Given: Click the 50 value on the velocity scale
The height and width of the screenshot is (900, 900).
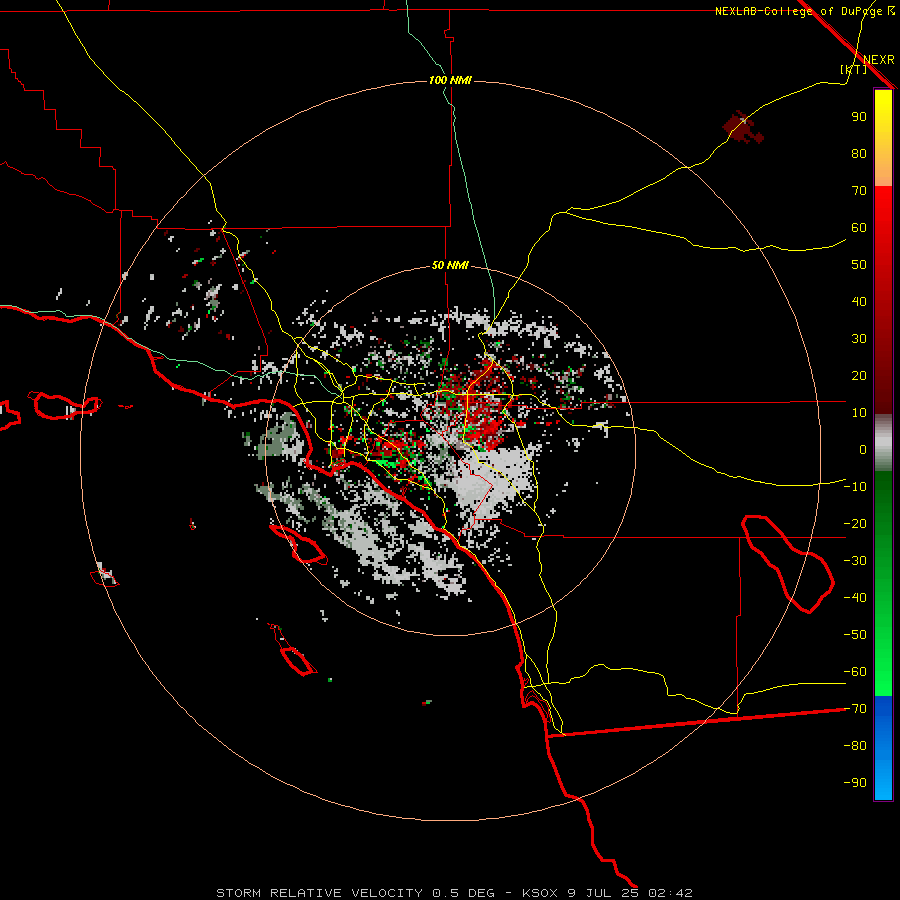Looking at the screenshot, I should click(859, 265).
